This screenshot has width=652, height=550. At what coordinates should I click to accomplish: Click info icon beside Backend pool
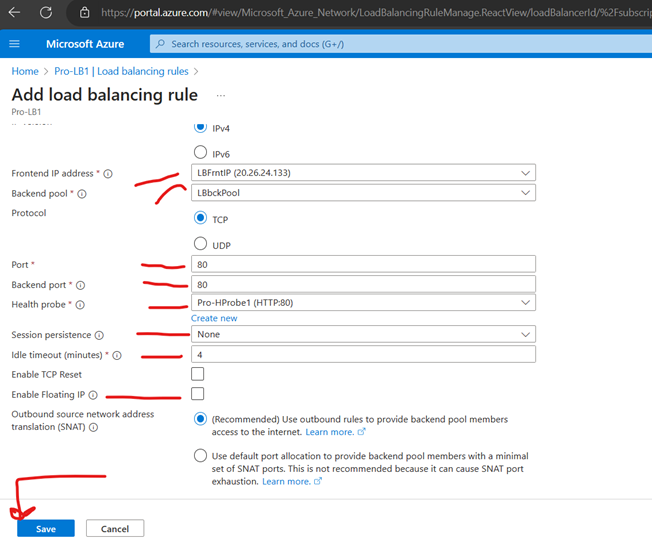[82, 194]
